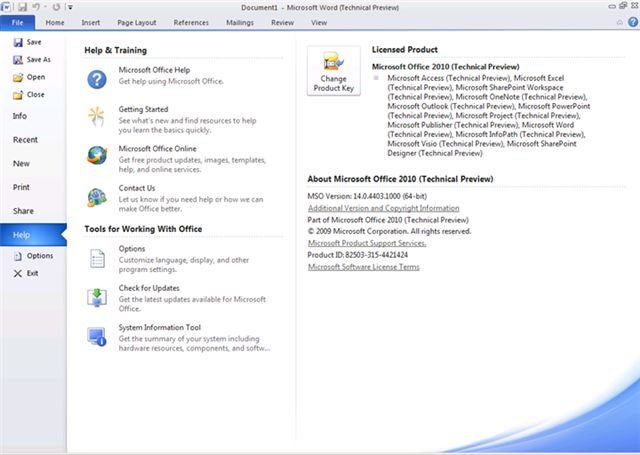Image resolution: width=640 pixels, height=455 pixels.
Task: Launch the System Information Tool monitor icon
Action: point(97,337)
